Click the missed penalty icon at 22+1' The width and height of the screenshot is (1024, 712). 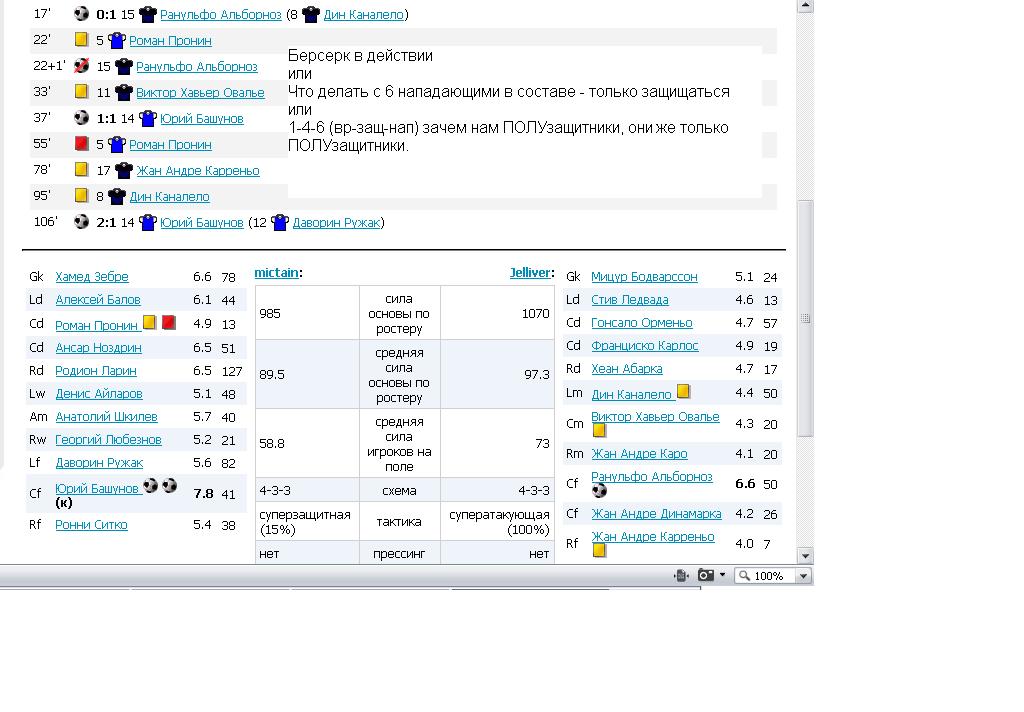point(82,66)
